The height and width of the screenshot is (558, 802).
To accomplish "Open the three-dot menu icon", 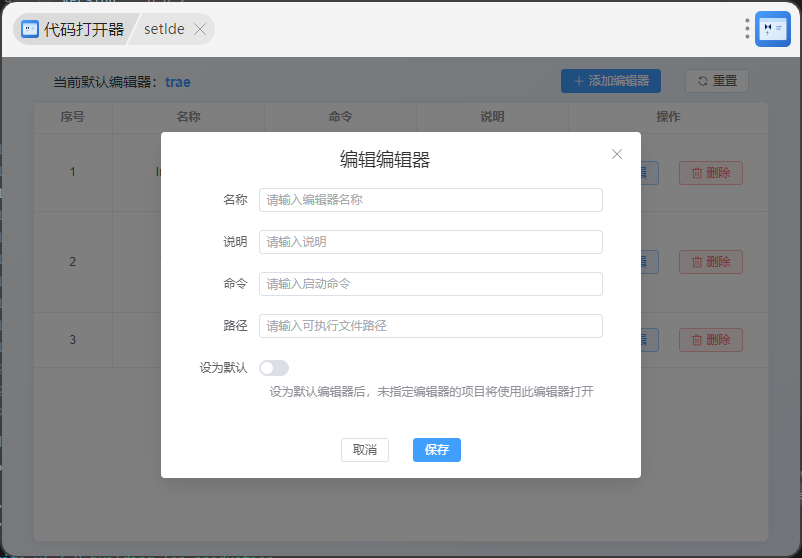I will (747, 29).
